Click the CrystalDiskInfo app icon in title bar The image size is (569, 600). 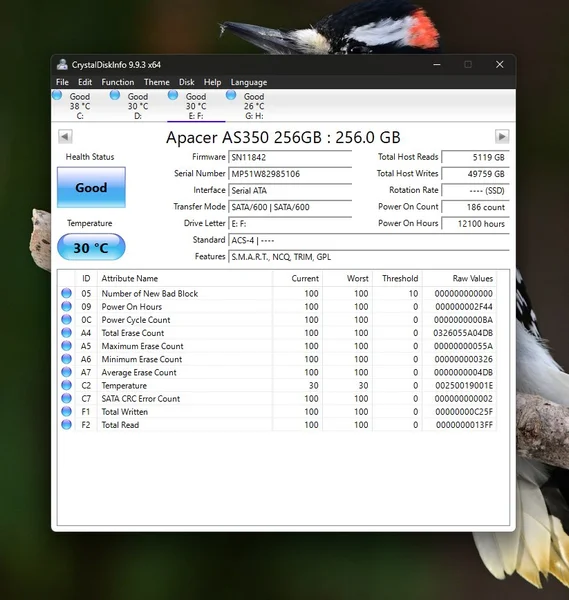coord(62,65)
